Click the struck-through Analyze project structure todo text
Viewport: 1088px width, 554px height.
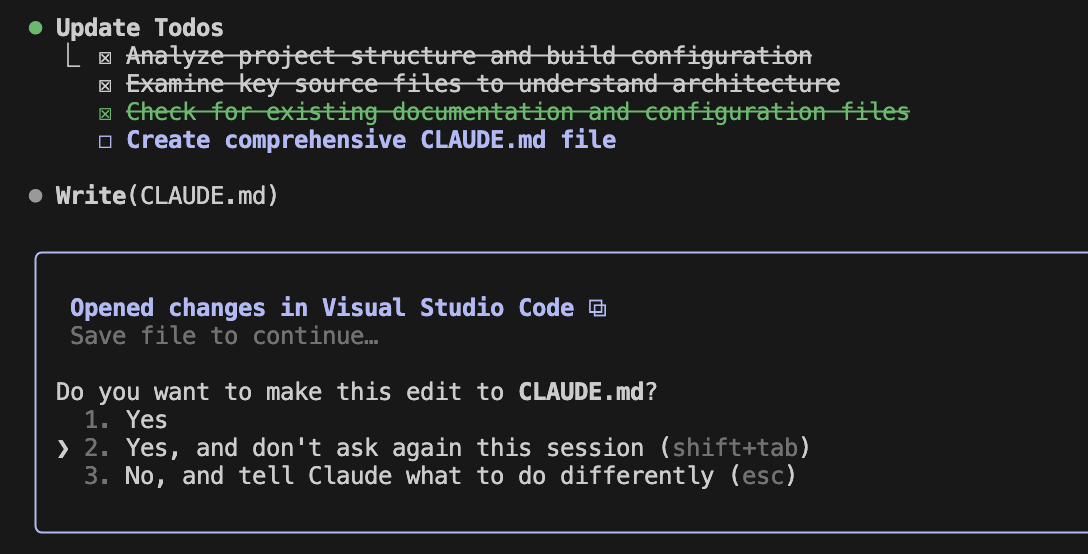469,56
